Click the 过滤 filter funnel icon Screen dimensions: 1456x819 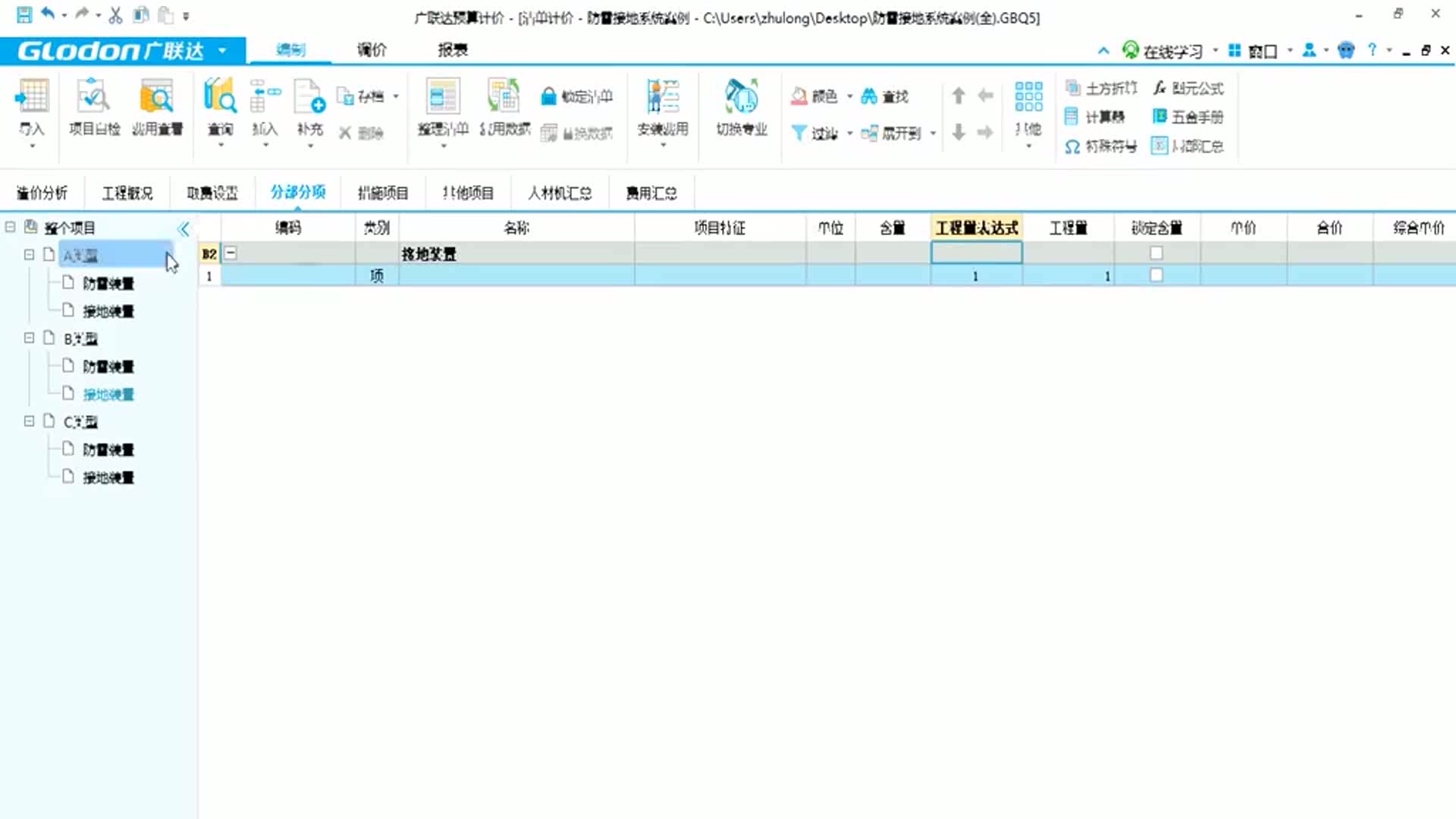(x=799, y=133)
